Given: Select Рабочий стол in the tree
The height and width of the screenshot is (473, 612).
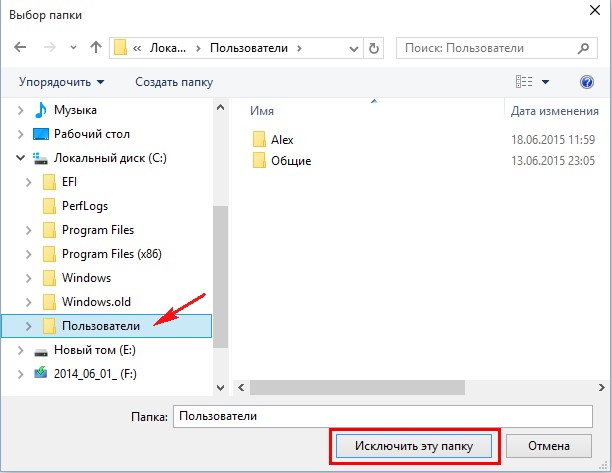Looking at the screenshot, I should click(x=92, y=134).
